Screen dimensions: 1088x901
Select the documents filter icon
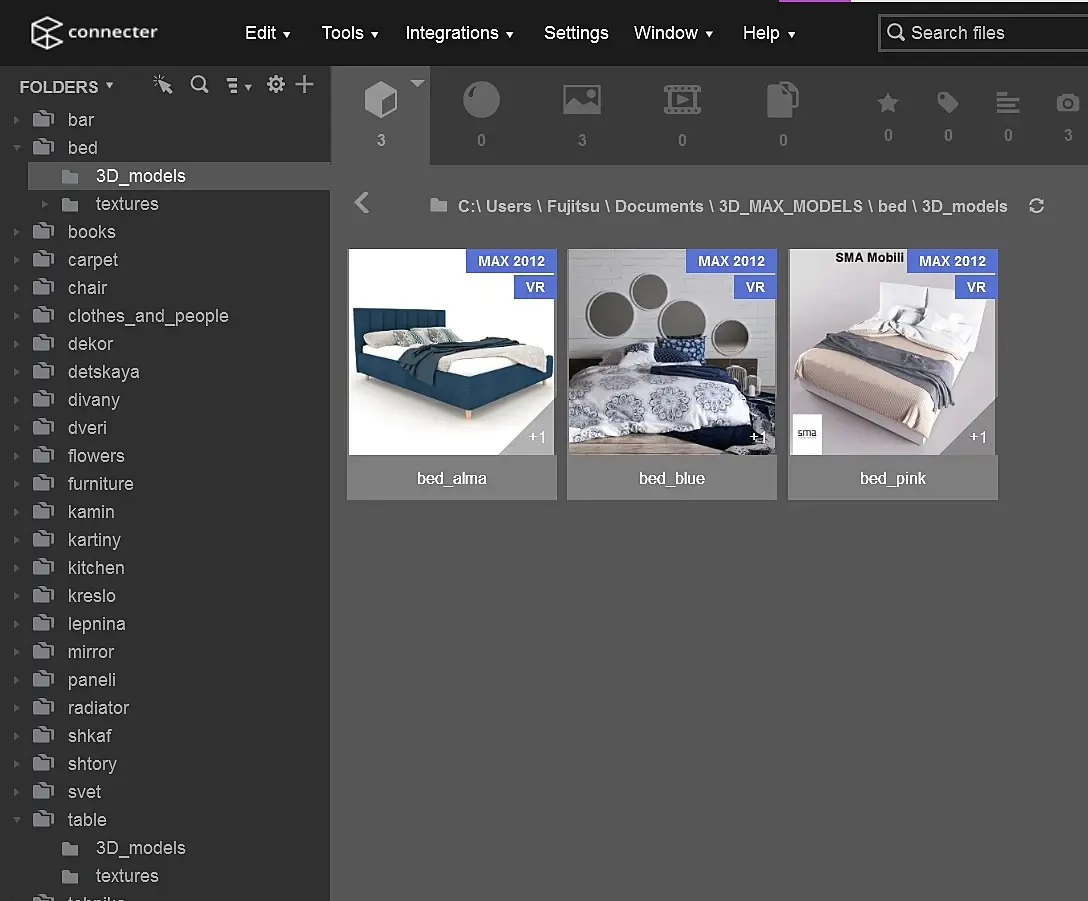pos(783,99)
